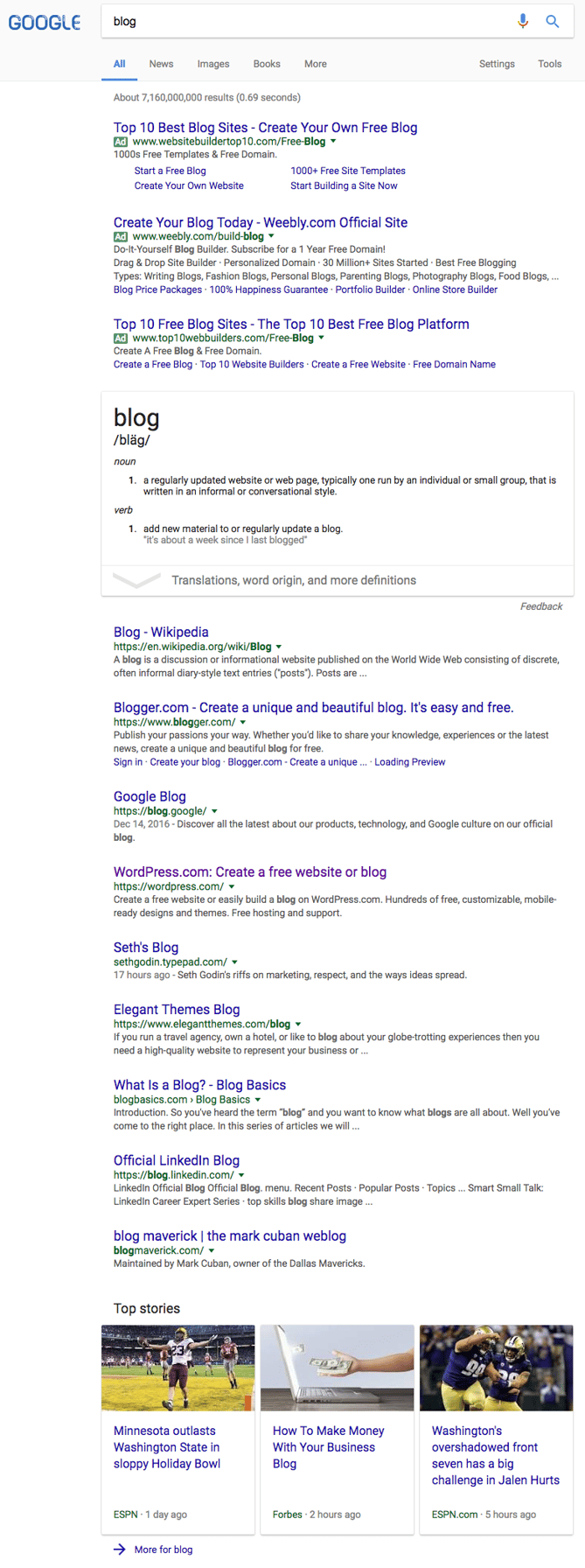This screenshot has height=1568, width=585.
Task: Open the dropdown arrow beside wordpress.com URL
Action: tap(231, 886)
